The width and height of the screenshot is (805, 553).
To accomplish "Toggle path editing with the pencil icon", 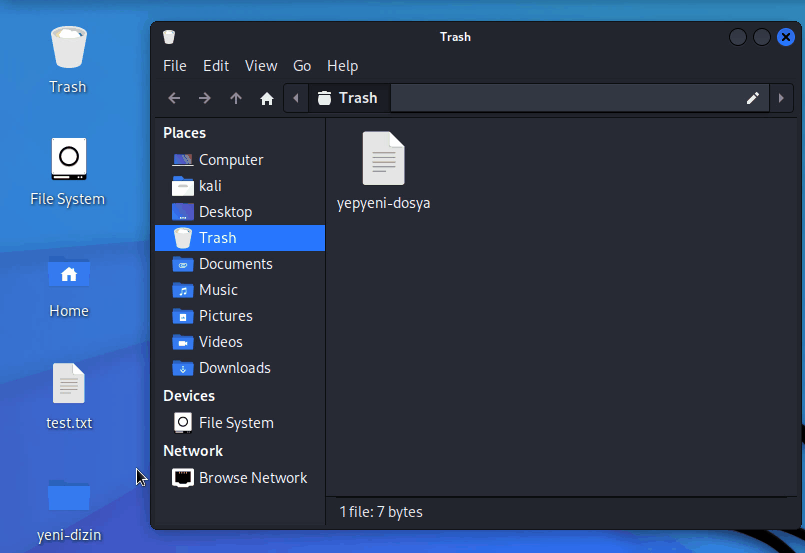I will (753, 98).
